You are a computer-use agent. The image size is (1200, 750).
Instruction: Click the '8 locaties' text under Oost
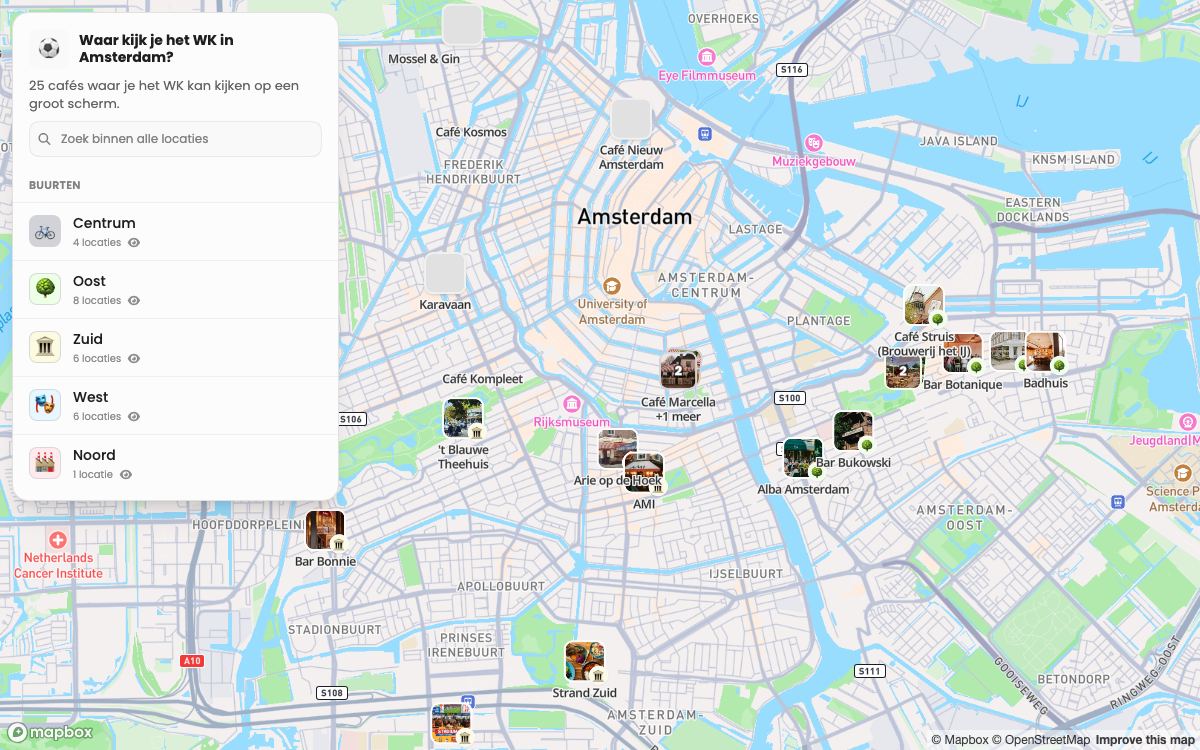[x=97, y=301]
